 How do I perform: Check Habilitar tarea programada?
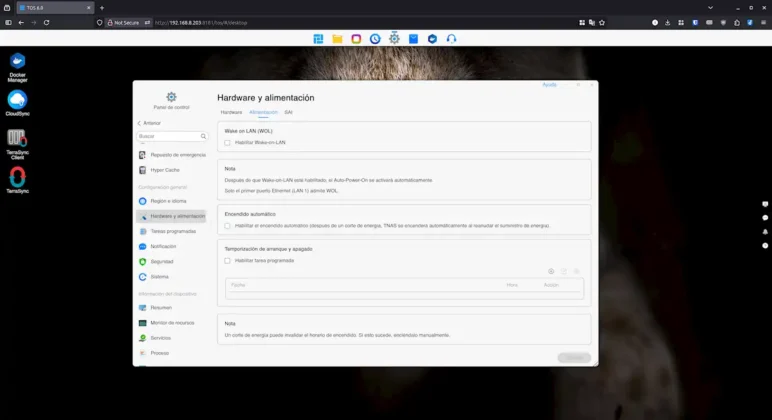[x=228, y=260]
